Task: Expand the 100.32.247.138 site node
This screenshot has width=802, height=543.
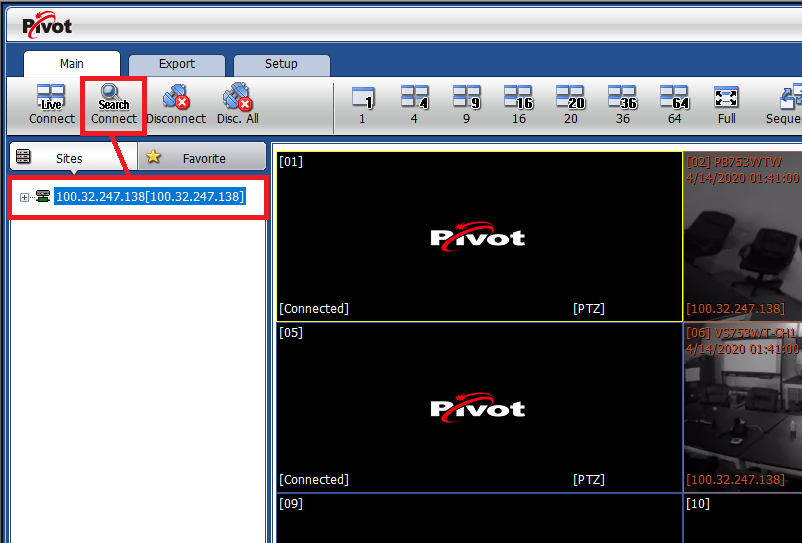Action: 24,197
